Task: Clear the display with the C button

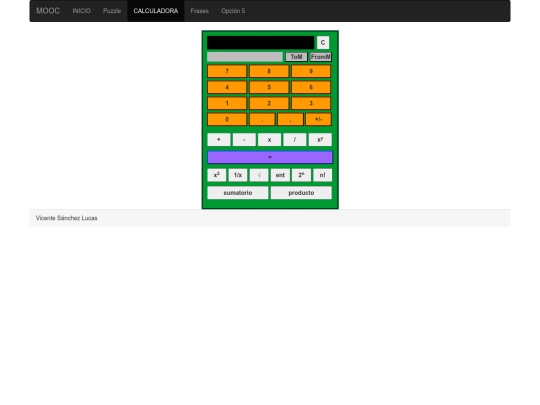Action: 323,43
